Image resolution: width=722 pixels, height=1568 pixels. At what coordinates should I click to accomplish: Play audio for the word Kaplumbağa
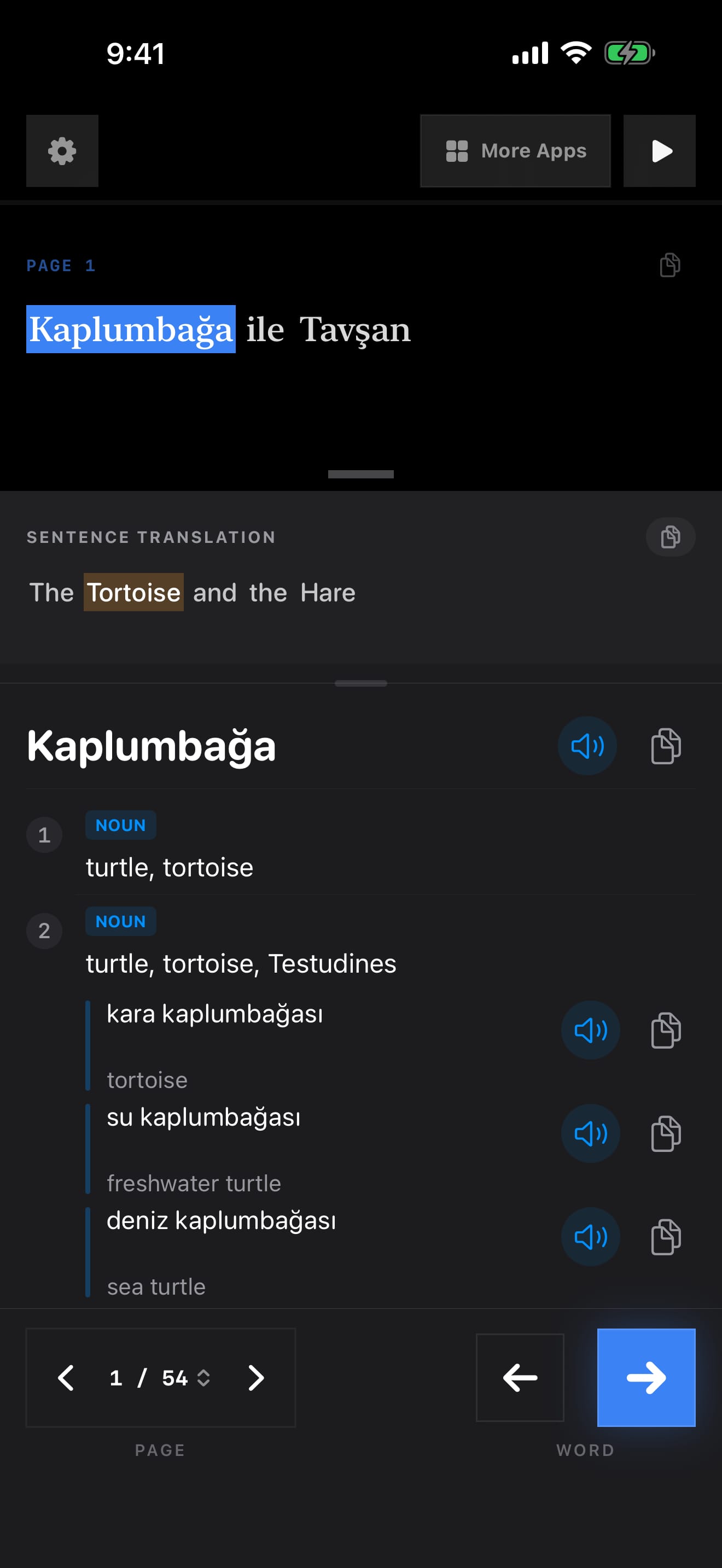(587, 745)
